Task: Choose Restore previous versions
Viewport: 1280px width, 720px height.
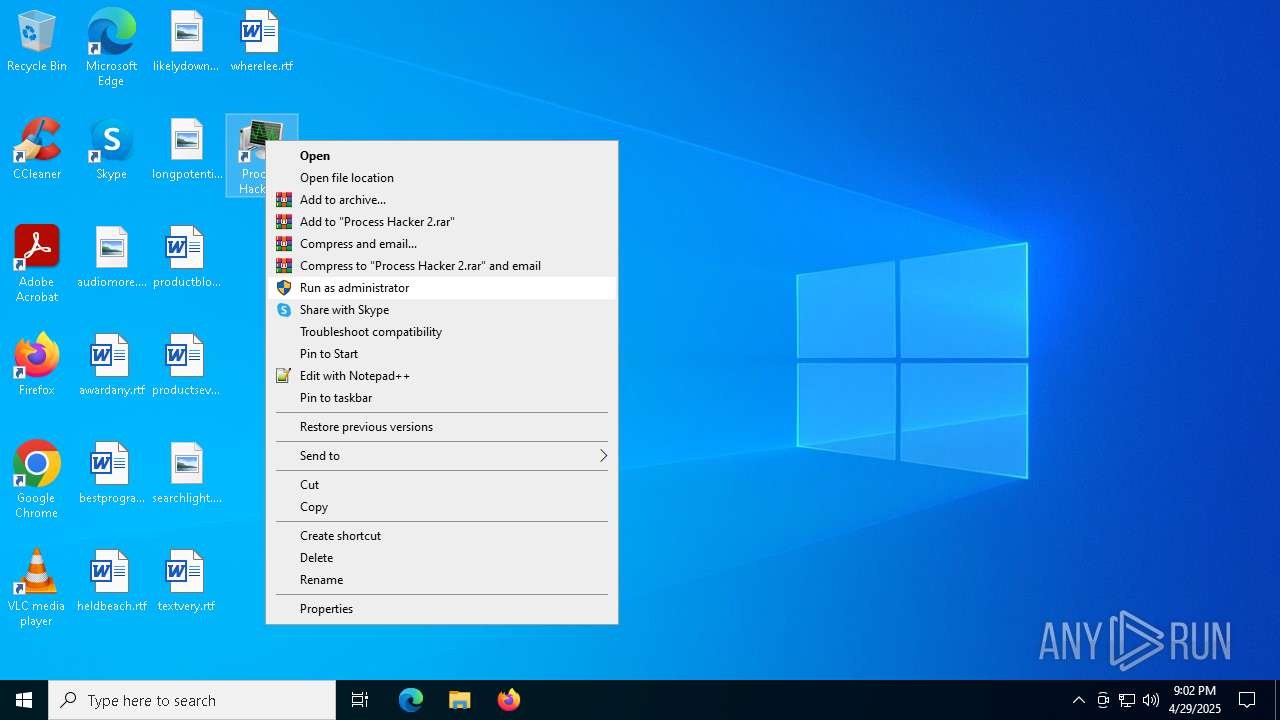Action: (442, 427)
